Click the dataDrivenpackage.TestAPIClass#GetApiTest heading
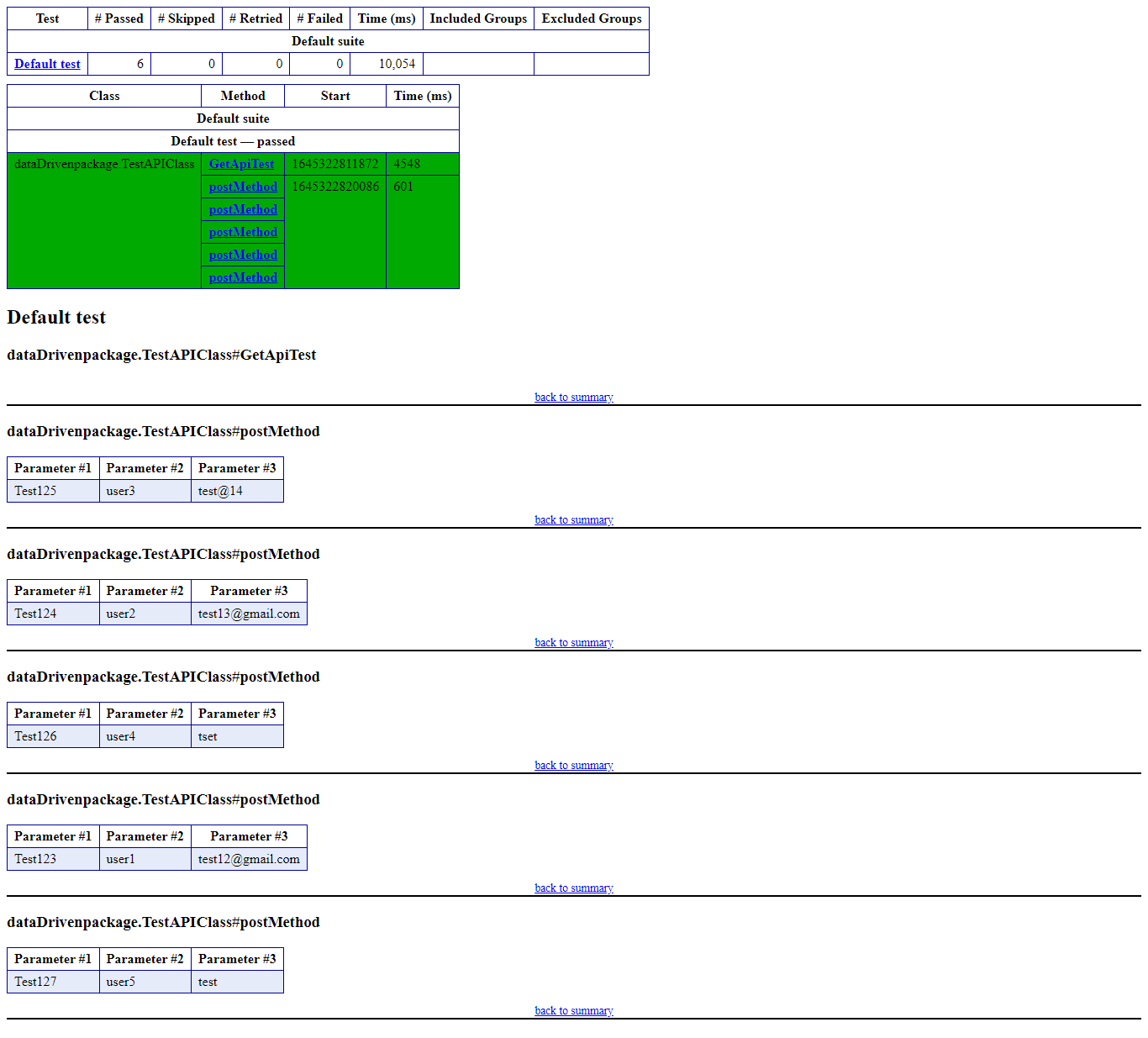The width and height of the screenshot is (1148, 1038). tap(161, 355)
